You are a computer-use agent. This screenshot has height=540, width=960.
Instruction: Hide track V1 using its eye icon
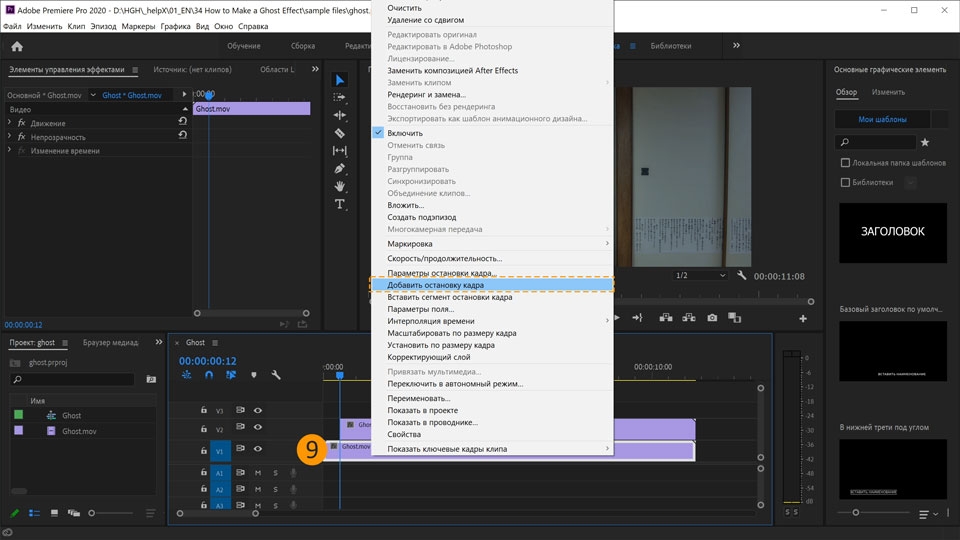258,450
